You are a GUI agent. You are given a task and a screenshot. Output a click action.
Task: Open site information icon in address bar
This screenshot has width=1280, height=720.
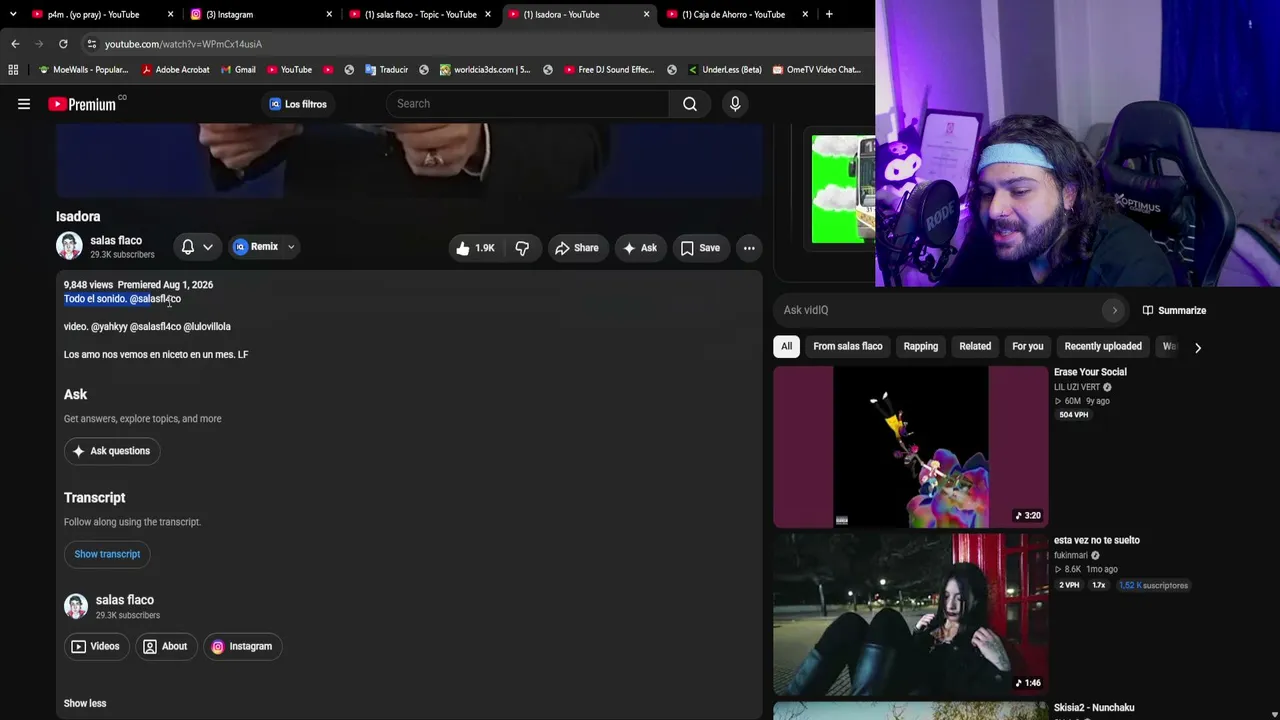91,44
